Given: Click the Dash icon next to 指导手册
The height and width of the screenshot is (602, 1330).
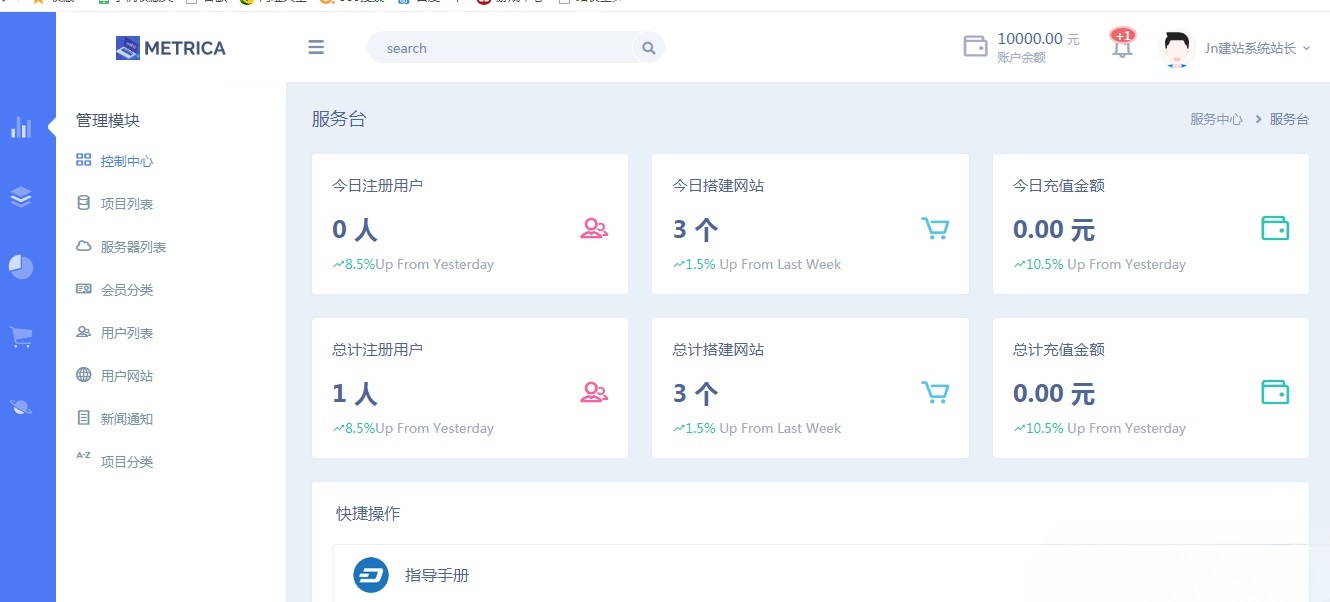Looking at the screenshot, I should click(x=370, y=574).
